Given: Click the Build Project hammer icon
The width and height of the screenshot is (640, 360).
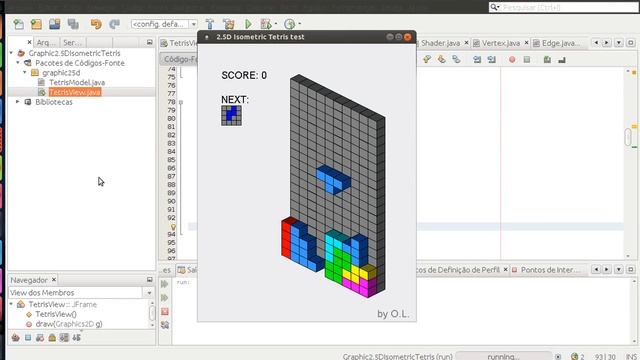Looking at the screenshot, I should pos(210,24).
